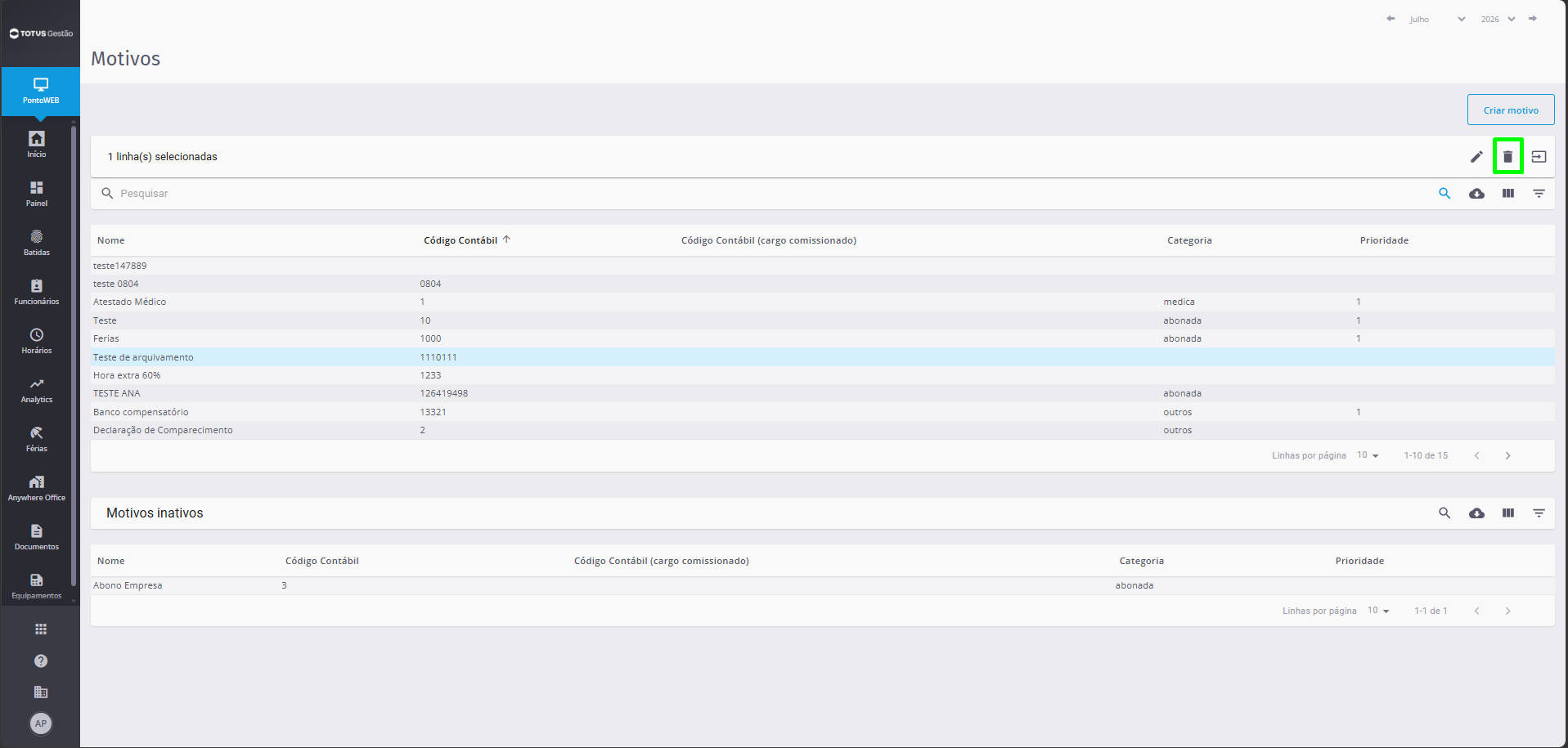Sort inativos table by Nome header
This screenshot has width=1568, height=748.
111,561
